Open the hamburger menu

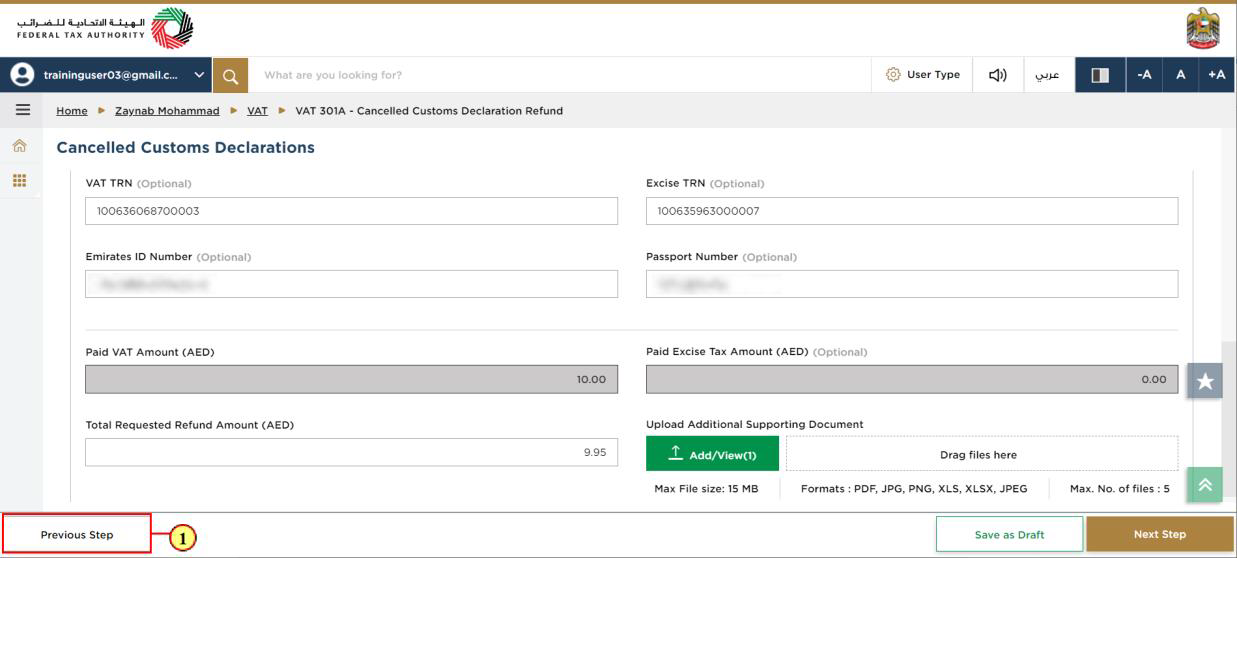(x=22, y=110)
